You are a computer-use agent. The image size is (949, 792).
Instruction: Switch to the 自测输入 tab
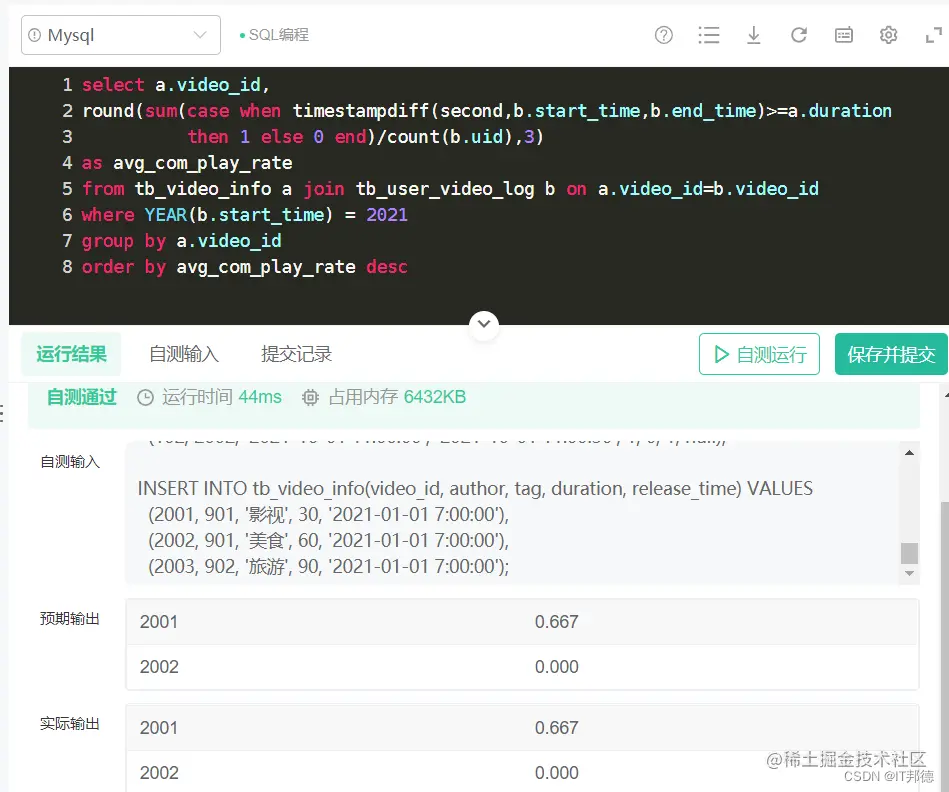[x=184, y=354]
